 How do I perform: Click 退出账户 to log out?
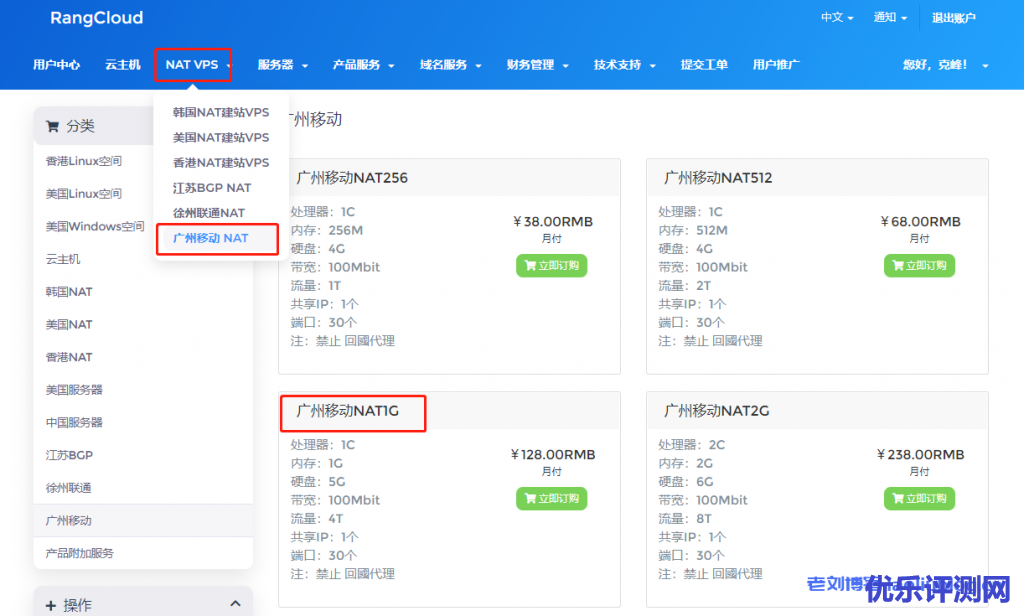click(x=953, y=18)
